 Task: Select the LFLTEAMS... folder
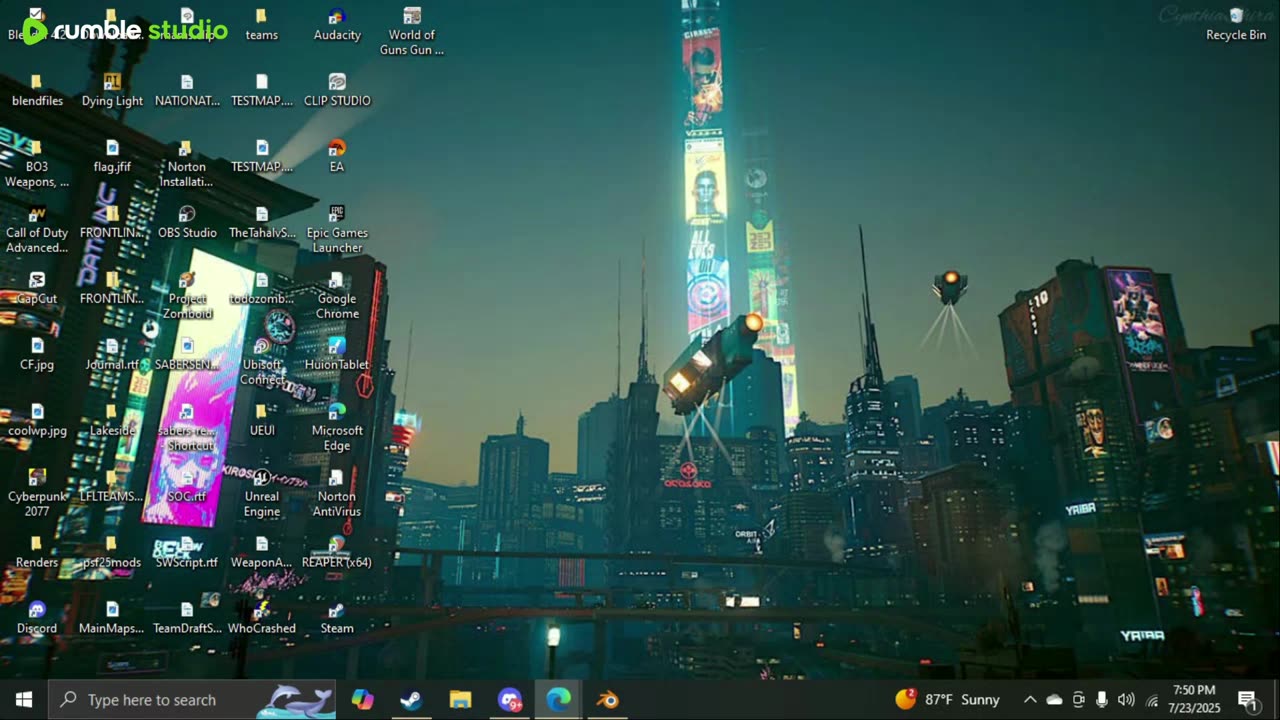click(112, 486)
